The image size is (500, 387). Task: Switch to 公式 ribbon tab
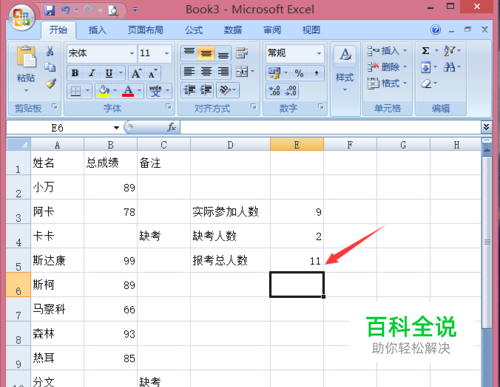click(194, 30)
